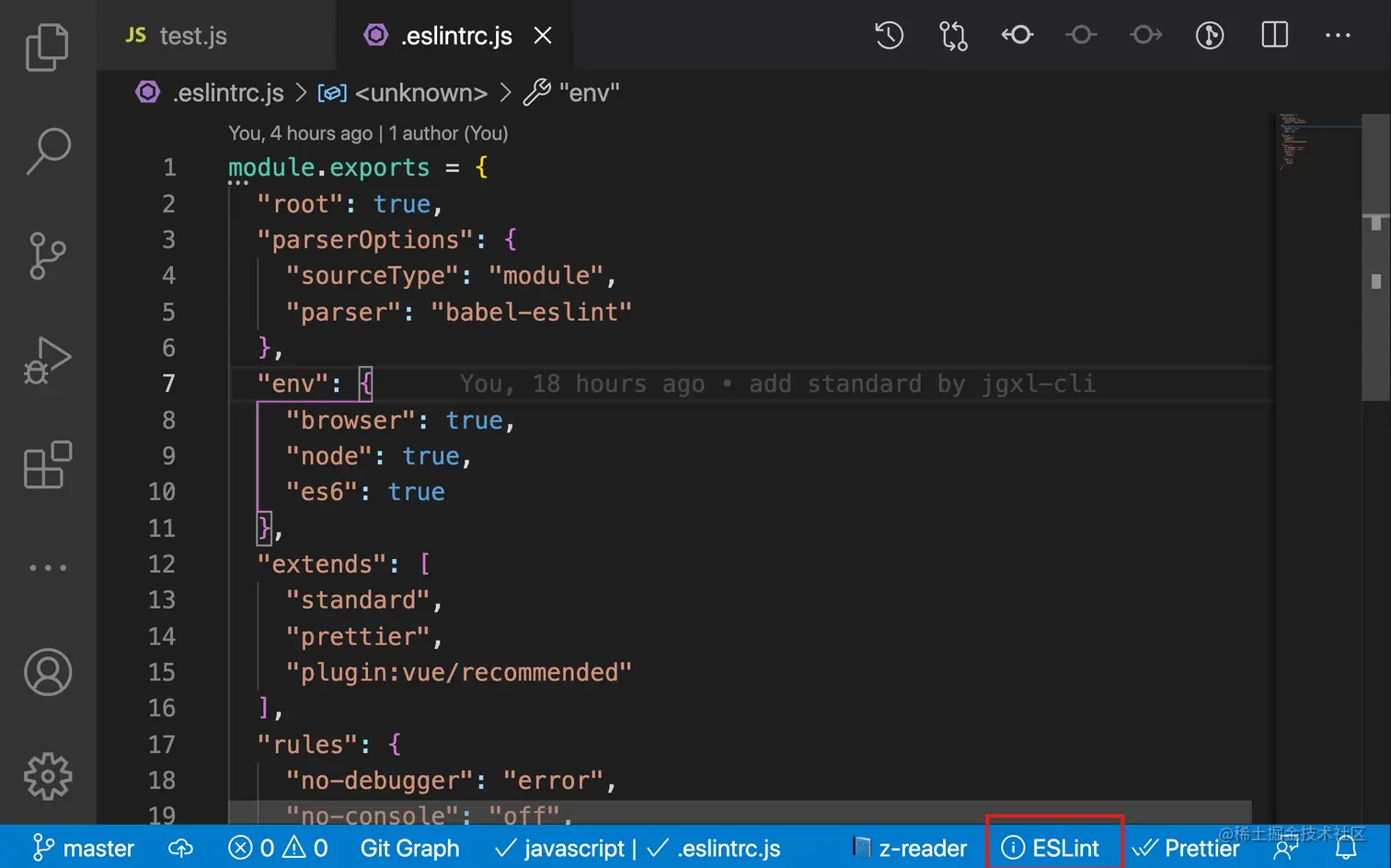Click the z-reader status bar item

909,848
